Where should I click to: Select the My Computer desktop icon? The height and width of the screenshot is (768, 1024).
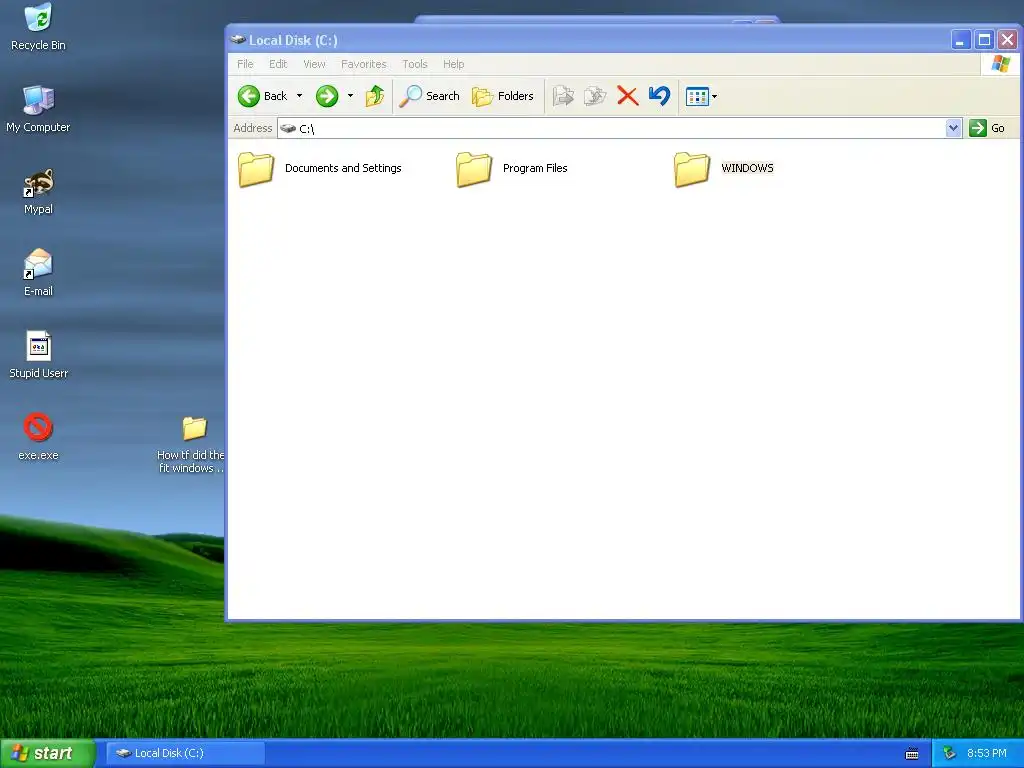38,109
